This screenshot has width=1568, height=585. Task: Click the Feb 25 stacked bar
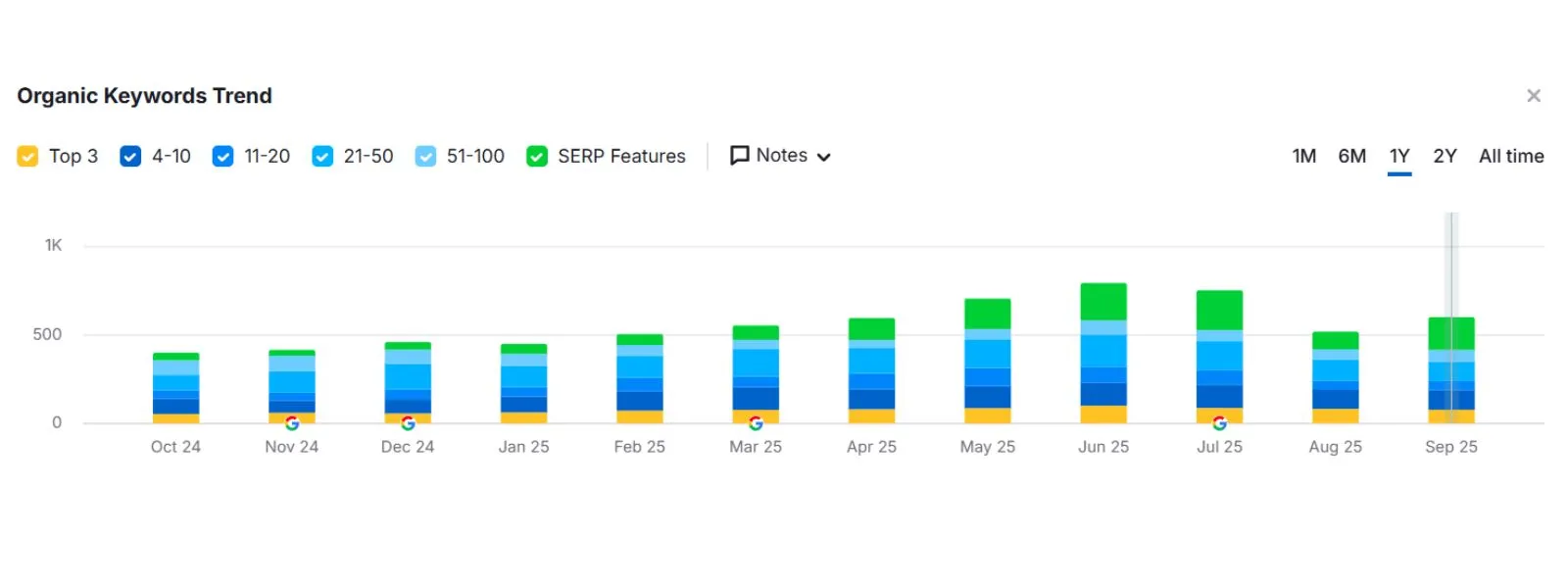click(639, 379)
